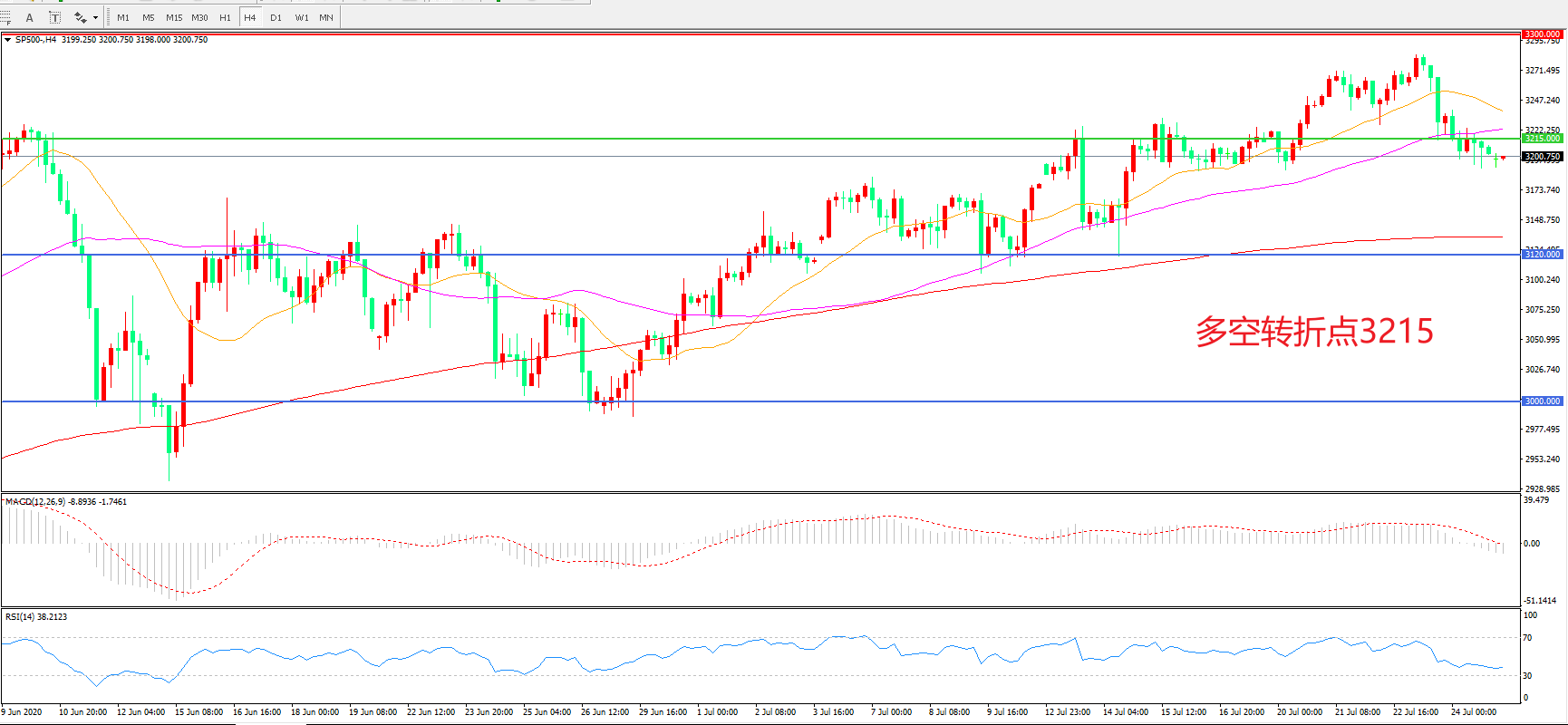Change chart to D1 daily timeframe
This screenshot has height=725, width=1568.
[x=276, y=17]
